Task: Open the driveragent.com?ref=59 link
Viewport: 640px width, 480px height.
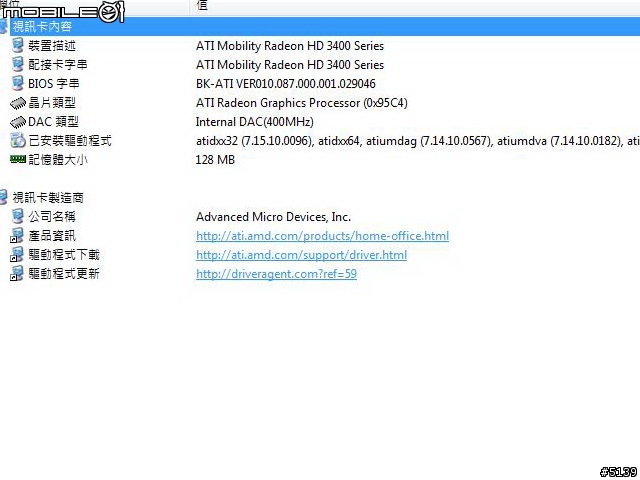Action: click(276, 274)
